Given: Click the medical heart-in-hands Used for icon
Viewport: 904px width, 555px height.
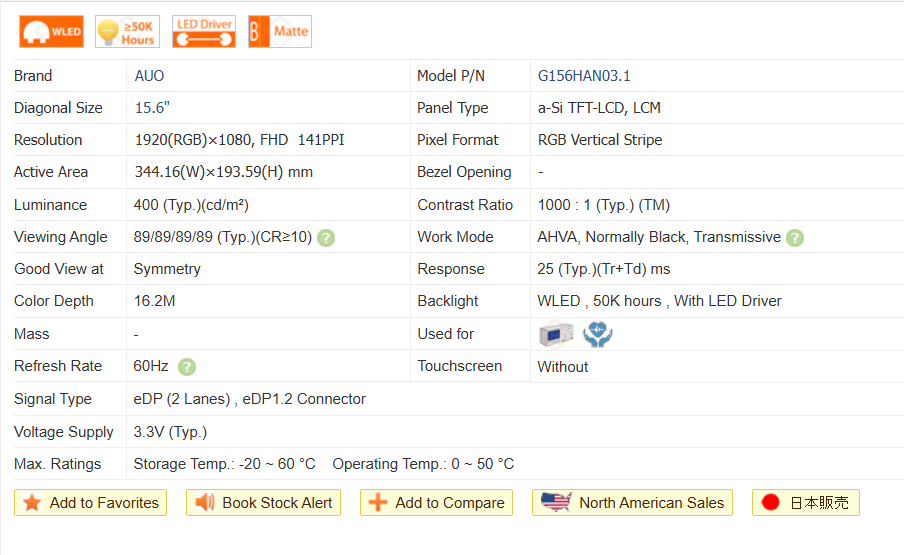Looking at the screenshot, I should 598,334.
